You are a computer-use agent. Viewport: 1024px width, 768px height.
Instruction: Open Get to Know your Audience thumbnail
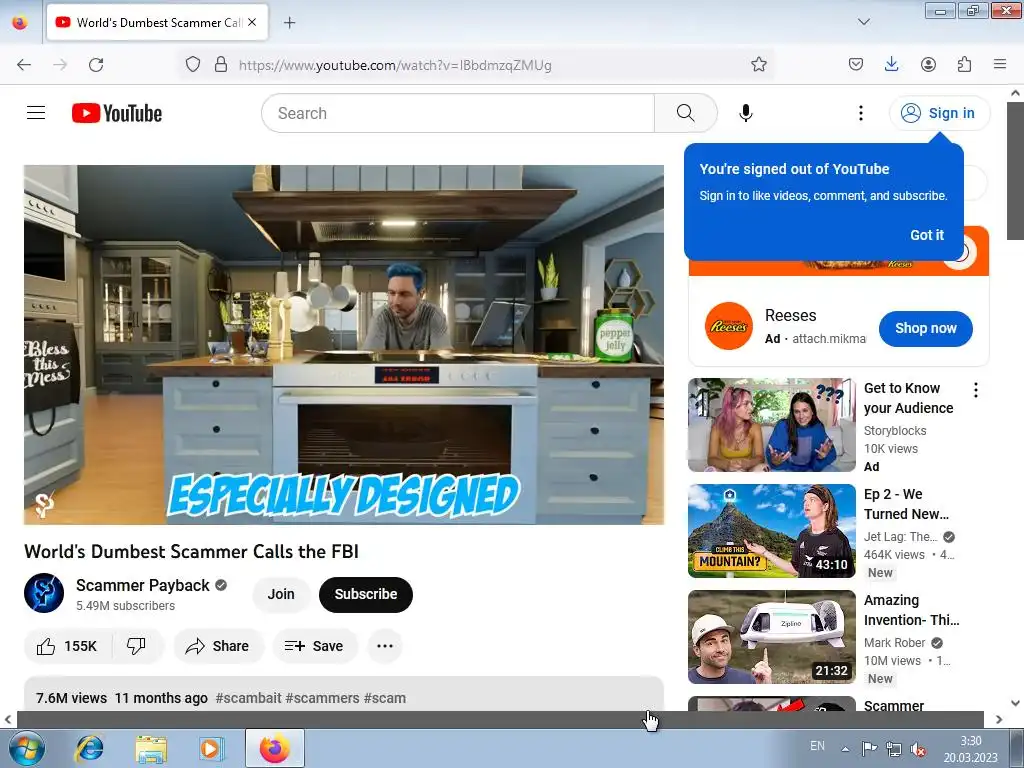point(771,424)
